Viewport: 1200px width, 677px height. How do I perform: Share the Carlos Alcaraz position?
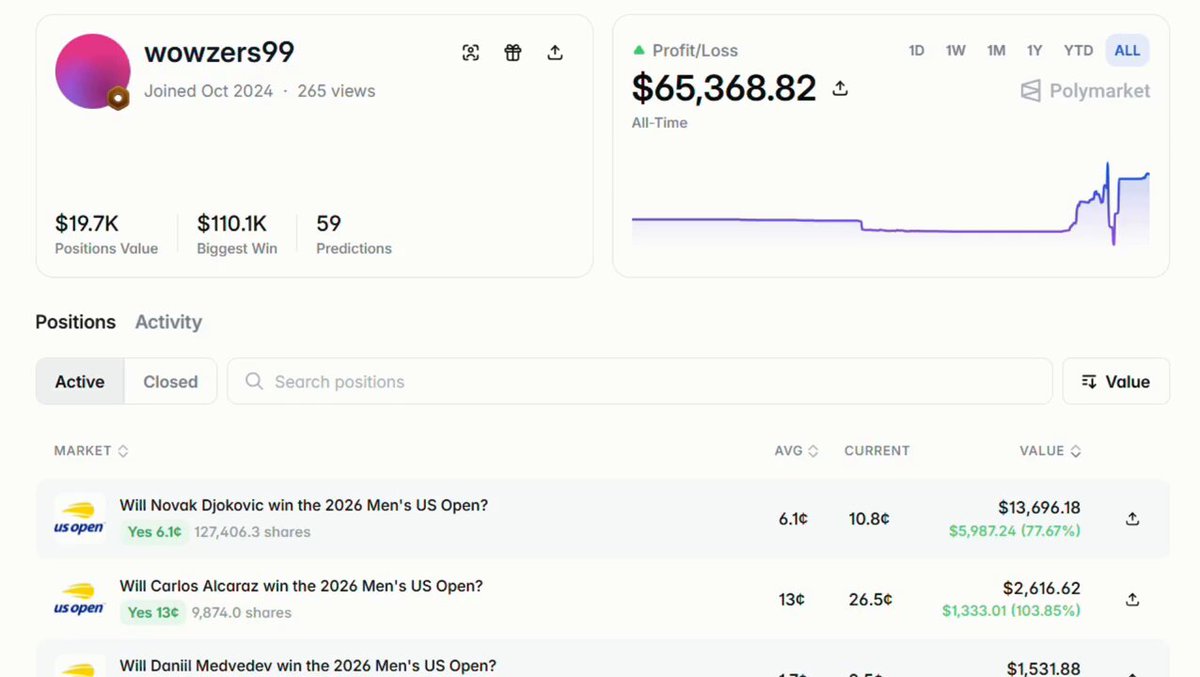(1132, 599)
